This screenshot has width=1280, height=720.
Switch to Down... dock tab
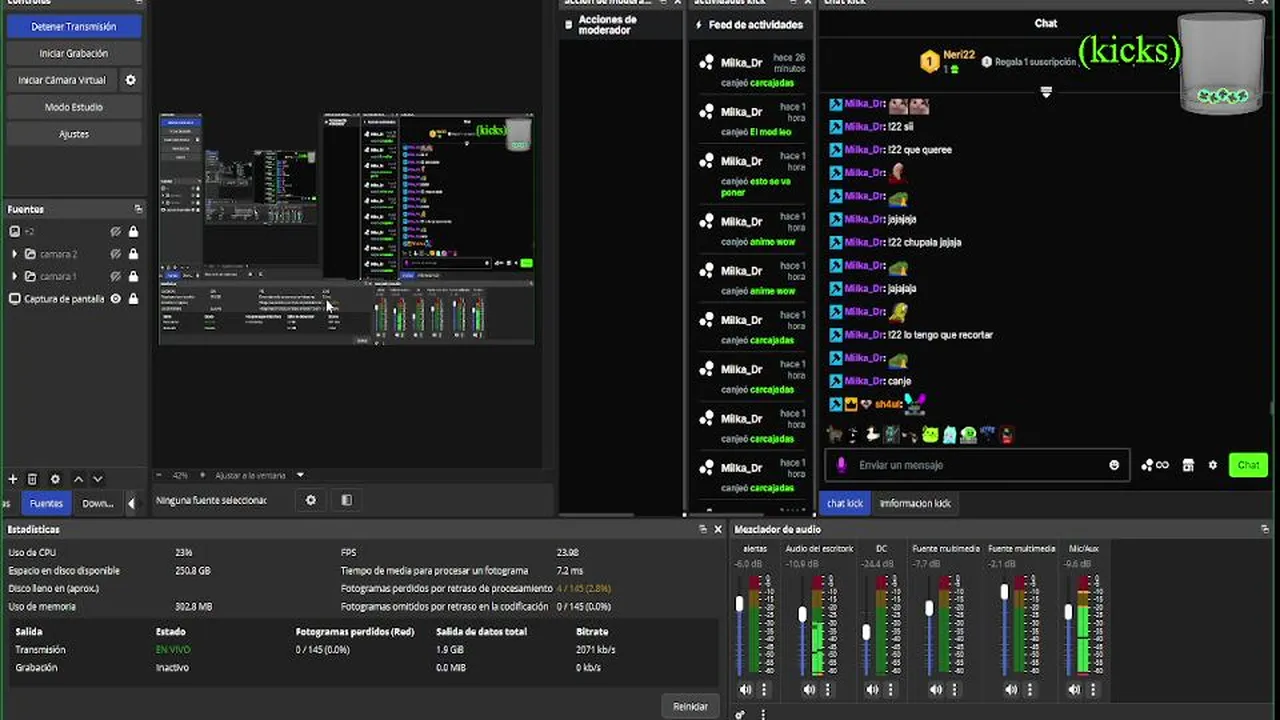pyautogui.click(x=97, y=503)
